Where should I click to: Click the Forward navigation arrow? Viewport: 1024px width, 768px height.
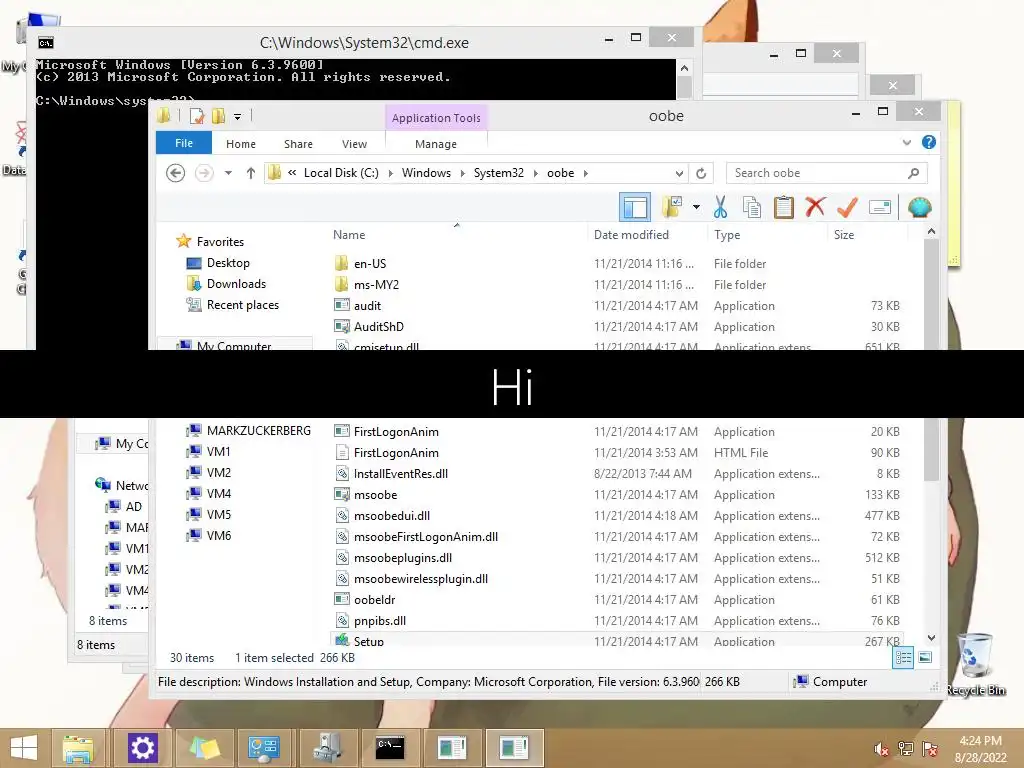pos(204,173)
